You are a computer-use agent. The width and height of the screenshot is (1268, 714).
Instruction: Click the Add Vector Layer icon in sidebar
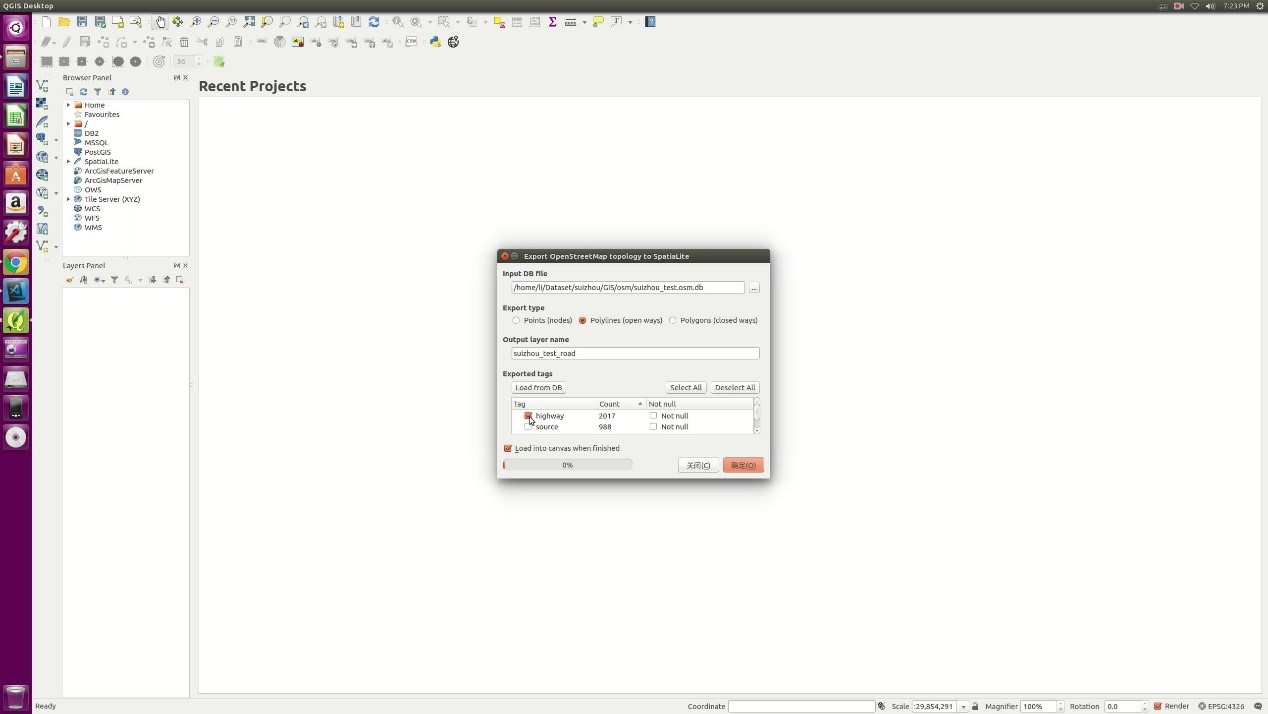[42, 86]
